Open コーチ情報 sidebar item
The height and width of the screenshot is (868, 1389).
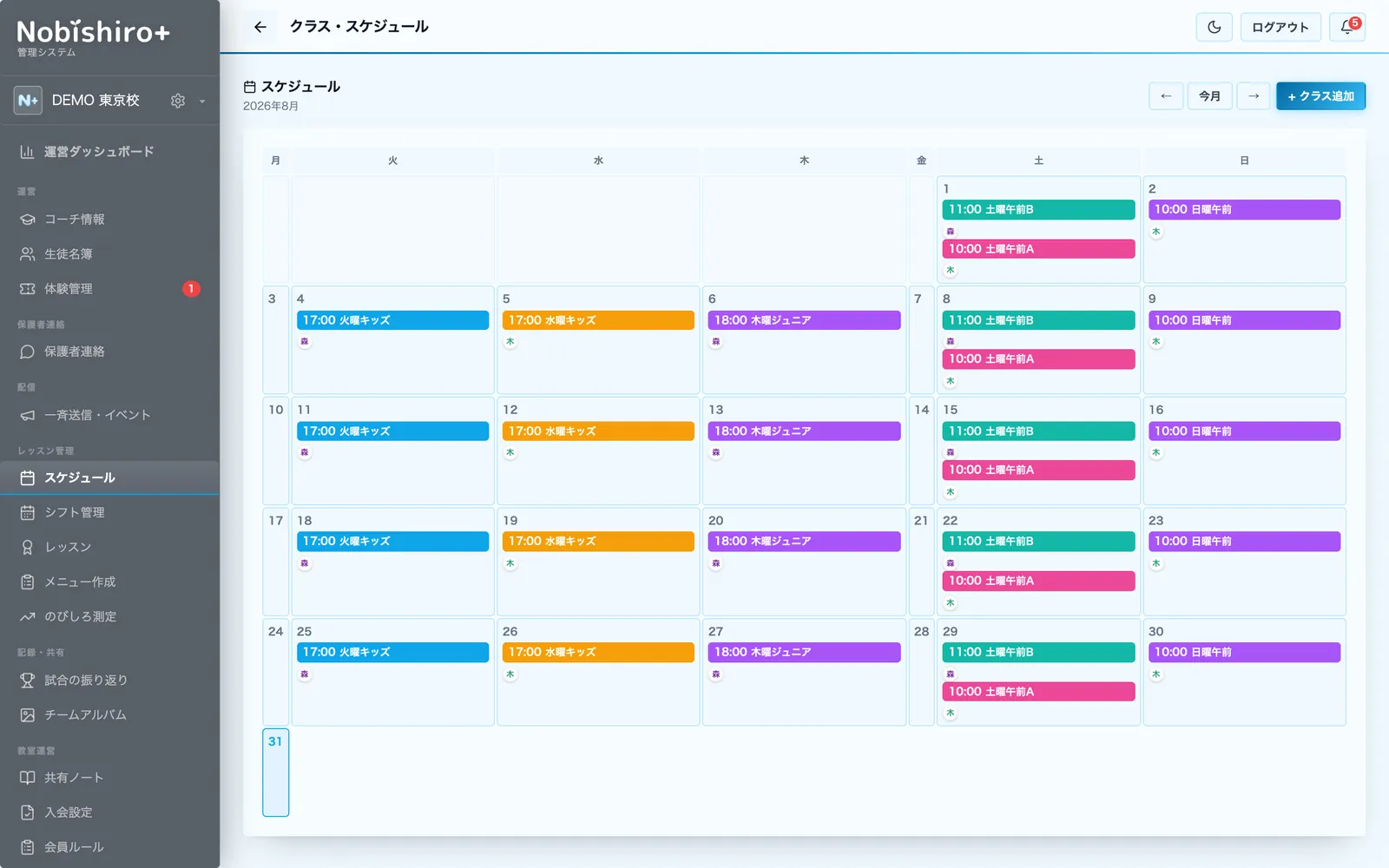(109, 220)
